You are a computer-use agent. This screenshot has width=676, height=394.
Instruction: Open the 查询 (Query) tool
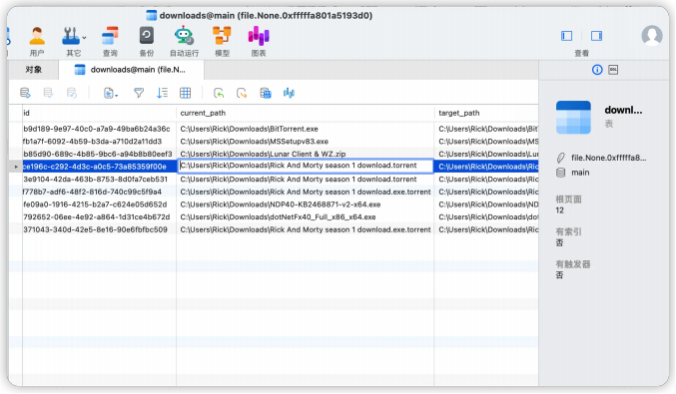[x=110, y=41]
